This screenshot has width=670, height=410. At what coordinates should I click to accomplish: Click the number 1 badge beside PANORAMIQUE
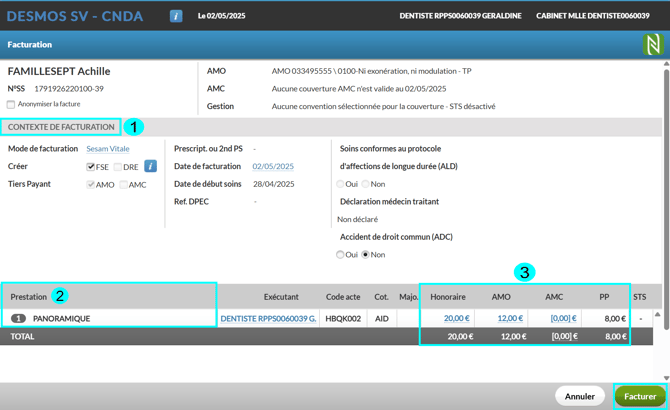18,318
